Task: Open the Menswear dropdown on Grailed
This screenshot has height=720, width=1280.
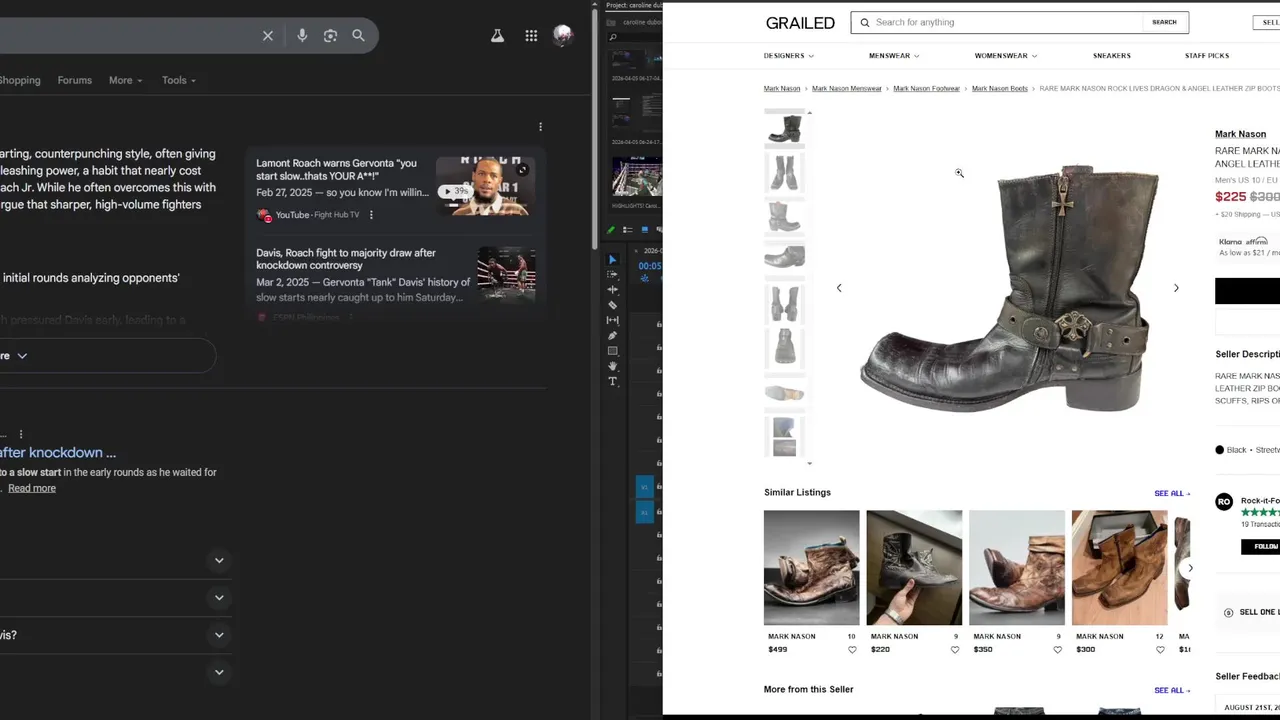Action: tap(894, 56)
